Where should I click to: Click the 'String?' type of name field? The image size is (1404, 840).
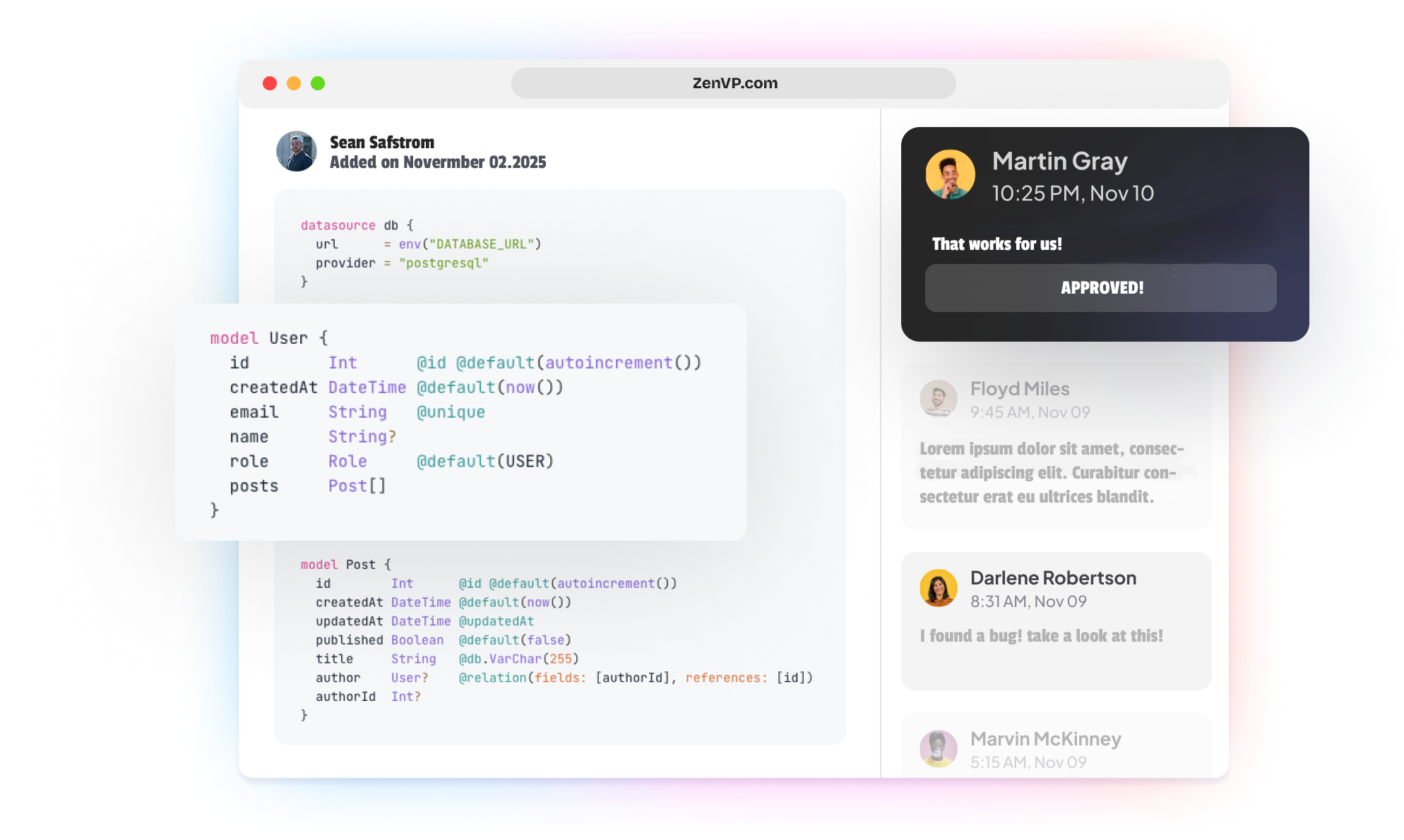(362, 437)
